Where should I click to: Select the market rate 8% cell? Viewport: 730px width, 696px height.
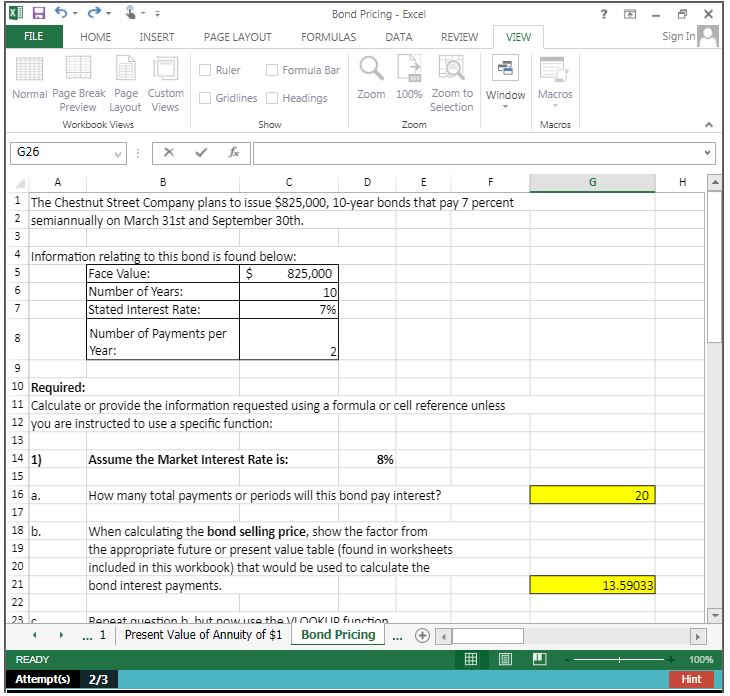coord(367,459)
